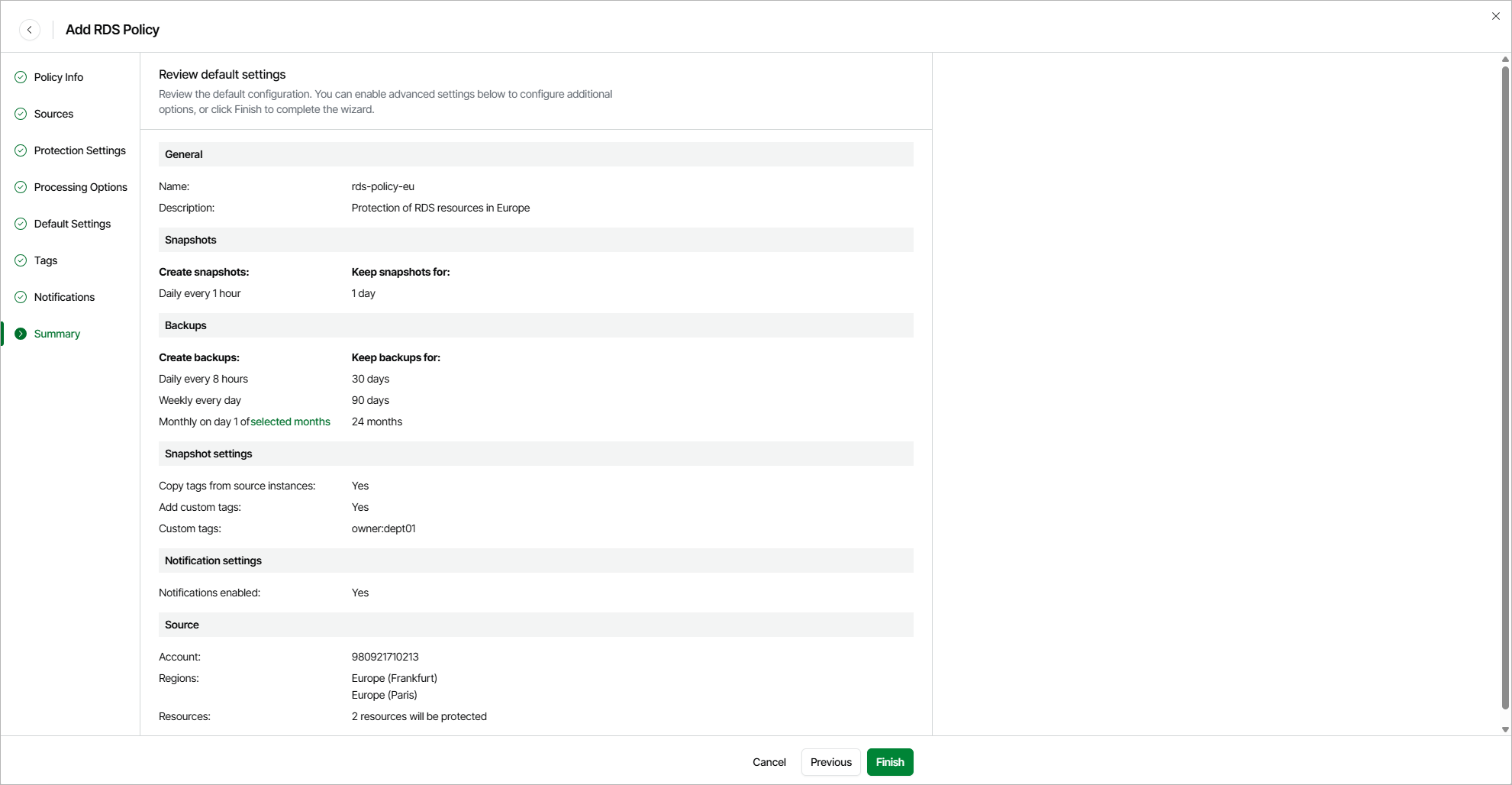Image resolution: width=1512 pixels, height=785 pixels.
Task: Click the Previous button
Action: point(830,762)
